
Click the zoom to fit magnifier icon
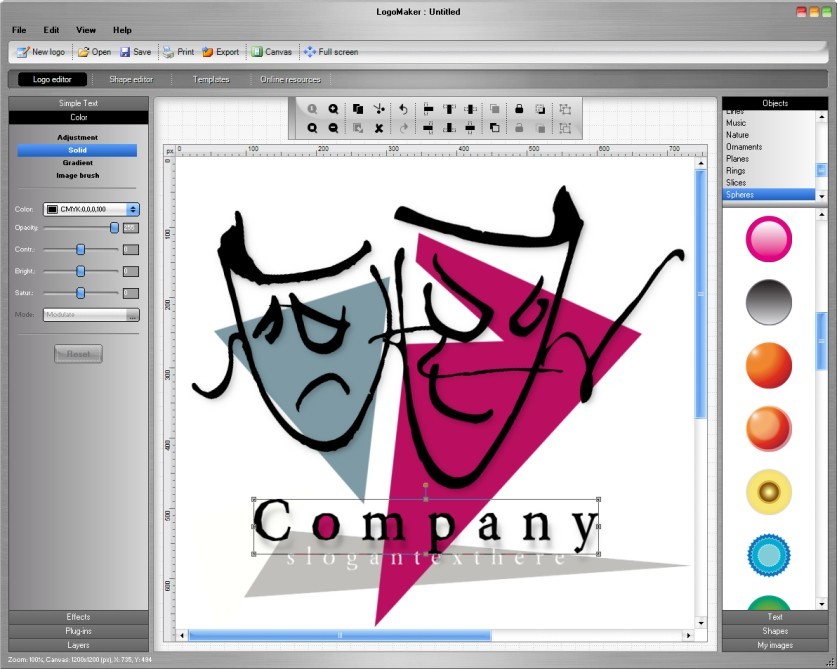312,128
